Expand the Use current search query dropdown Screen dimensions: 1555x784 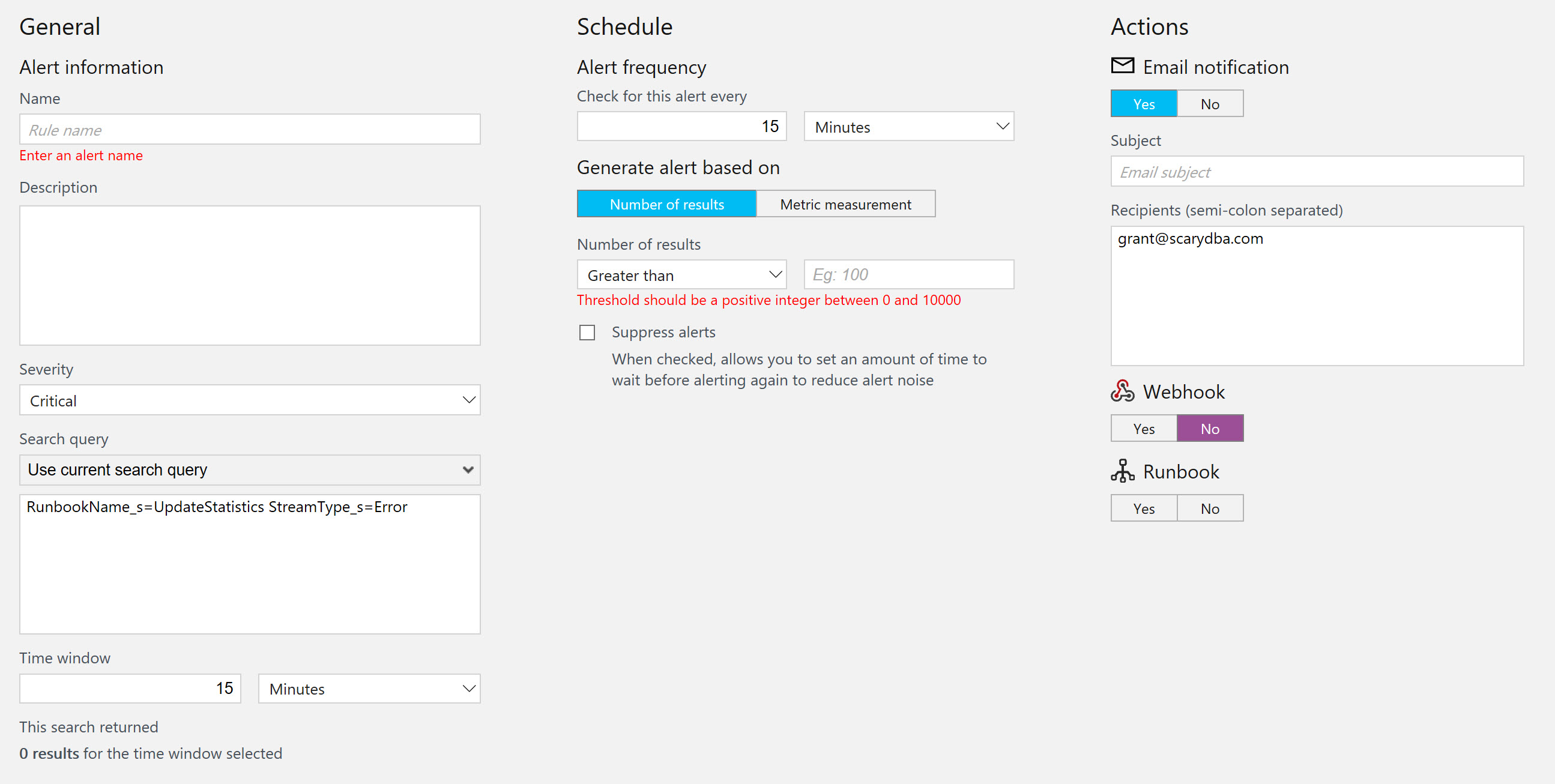[249, 469]
